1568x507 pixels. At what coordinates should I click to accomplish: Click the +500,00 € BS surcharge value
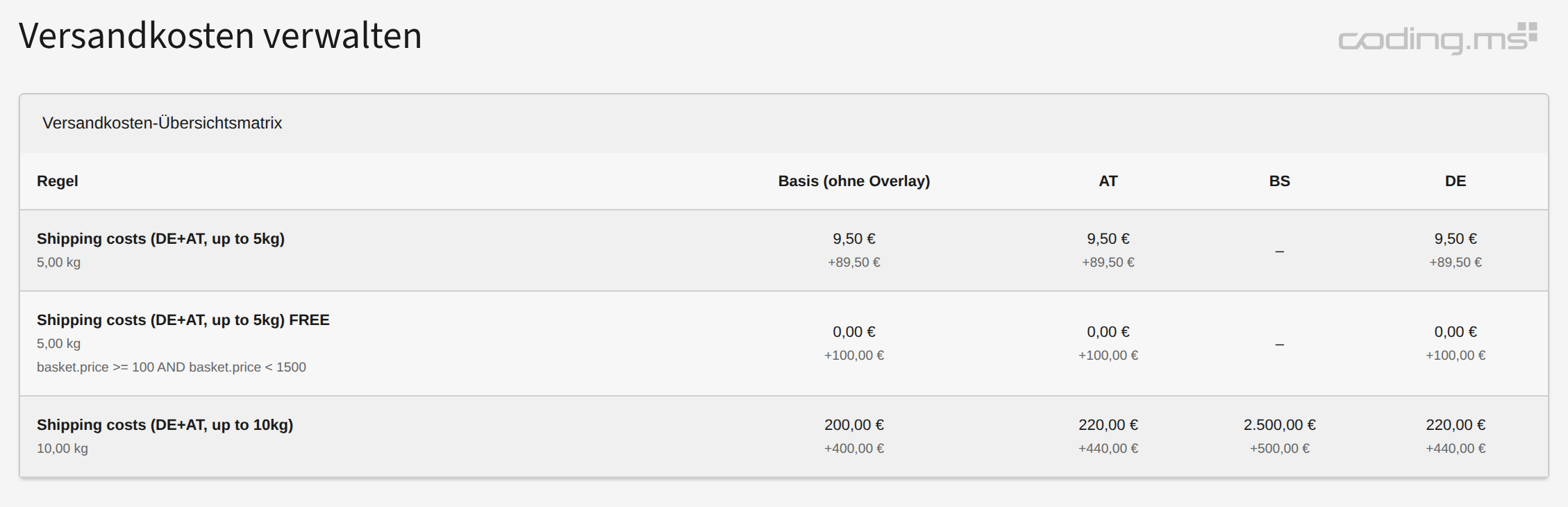(1279, 449)
